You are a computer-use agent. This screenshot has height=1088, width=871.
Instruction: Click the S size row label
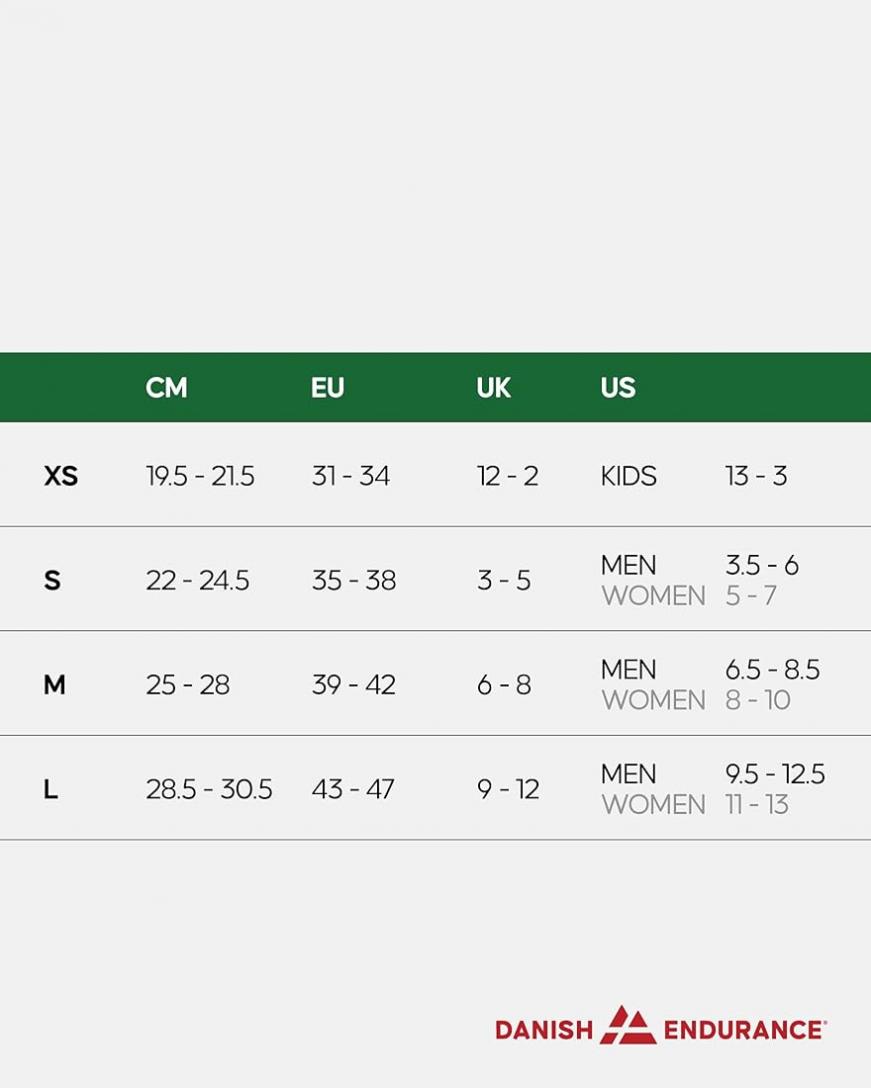point(52,580)
